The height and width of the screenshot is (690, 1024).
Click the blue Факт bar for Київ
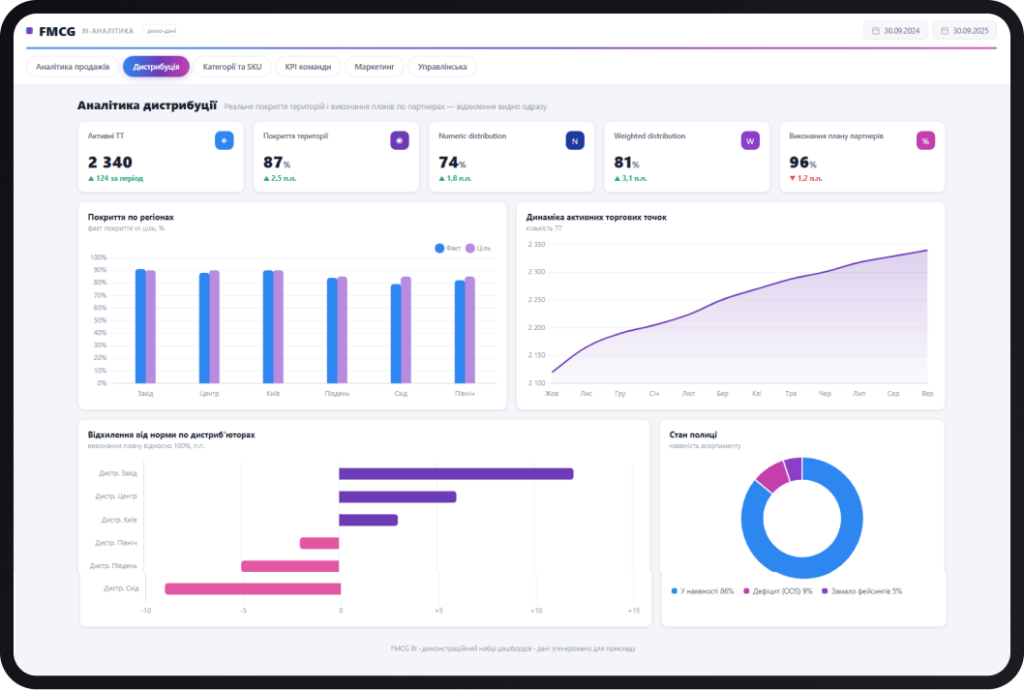[268, 327]
